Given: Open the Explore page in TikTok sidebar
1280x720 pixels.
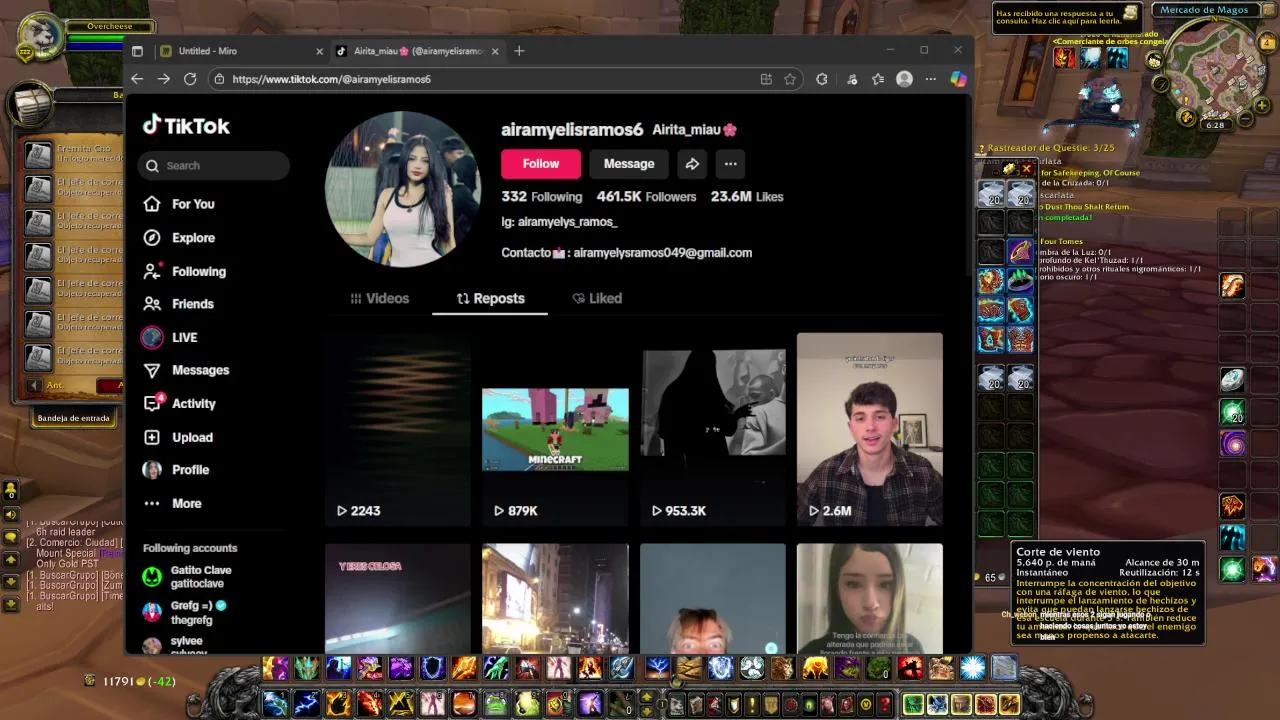Looking at the screenshot, I should [x=180, y=238].
